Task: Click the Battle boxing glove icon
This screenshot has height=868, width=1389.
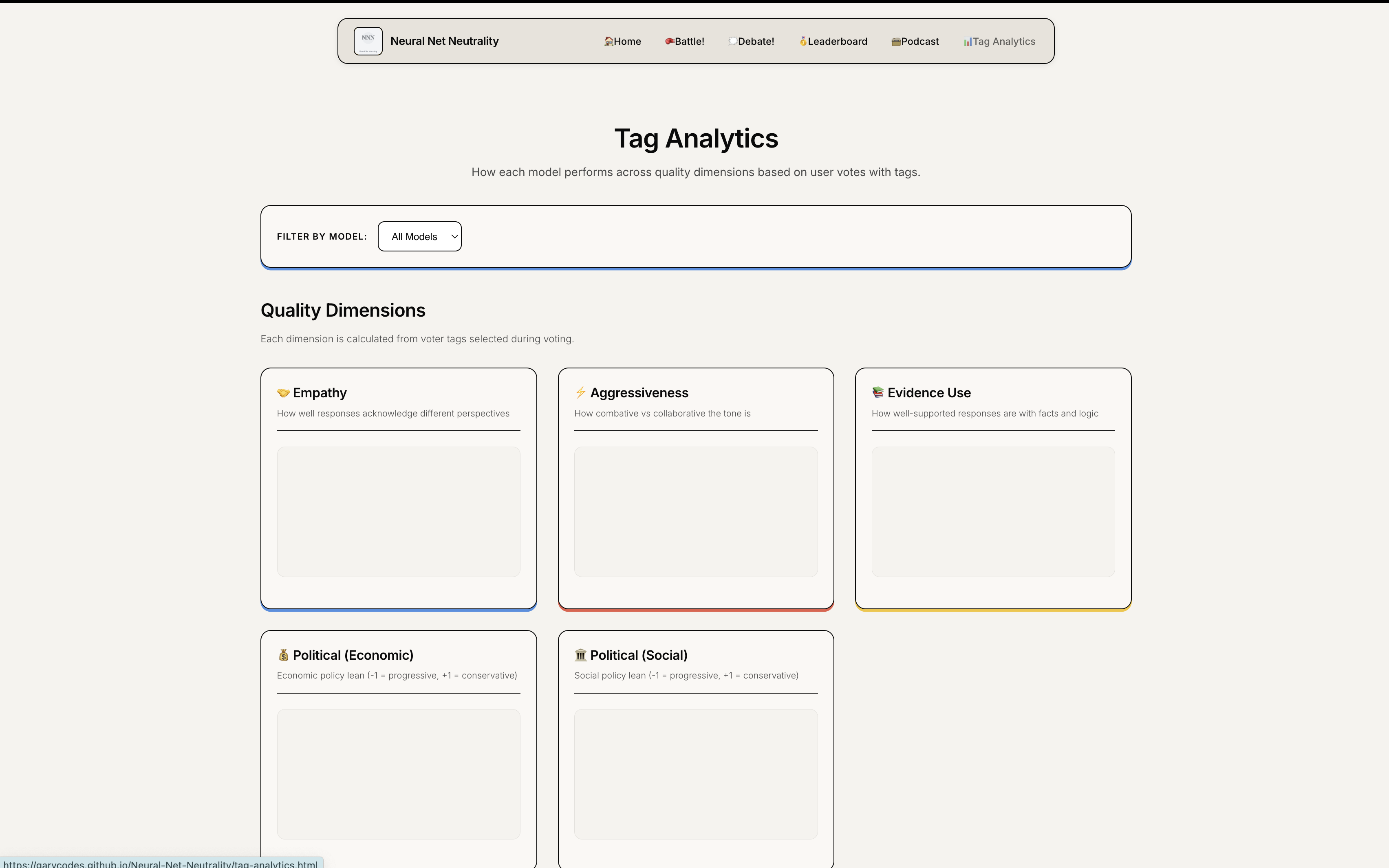Action: click(669, 41)
